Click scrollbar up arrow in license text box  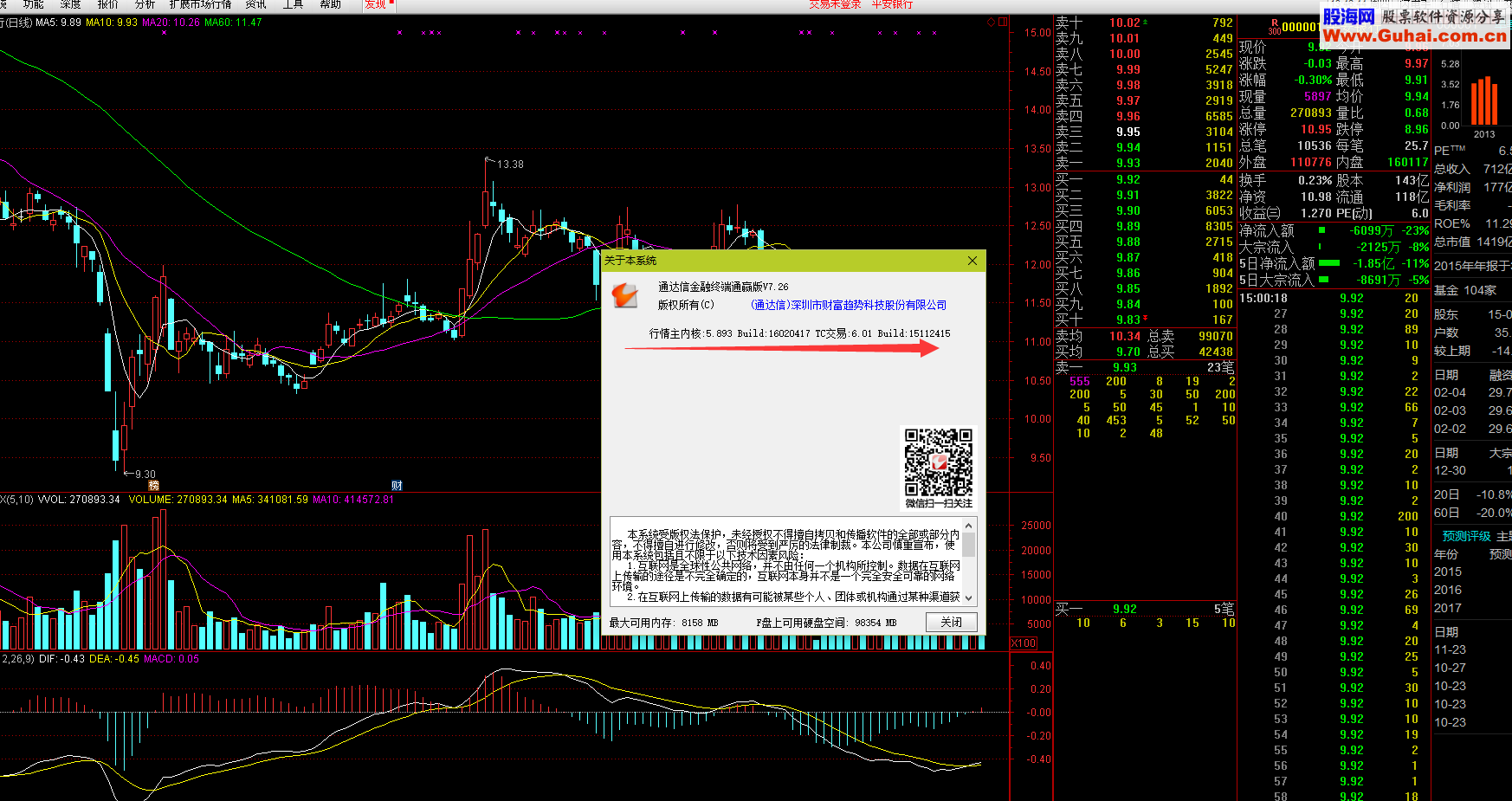coord(969,526)
